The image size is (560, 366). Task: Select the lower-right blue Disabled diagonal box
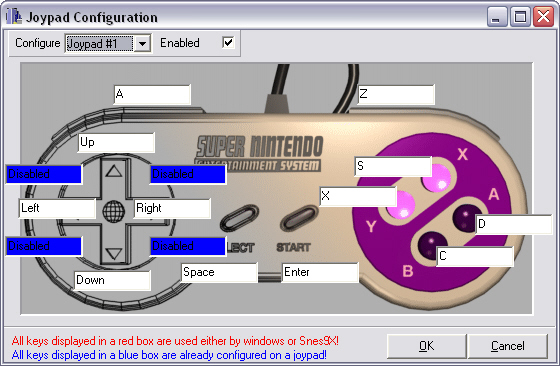point(188,246)
